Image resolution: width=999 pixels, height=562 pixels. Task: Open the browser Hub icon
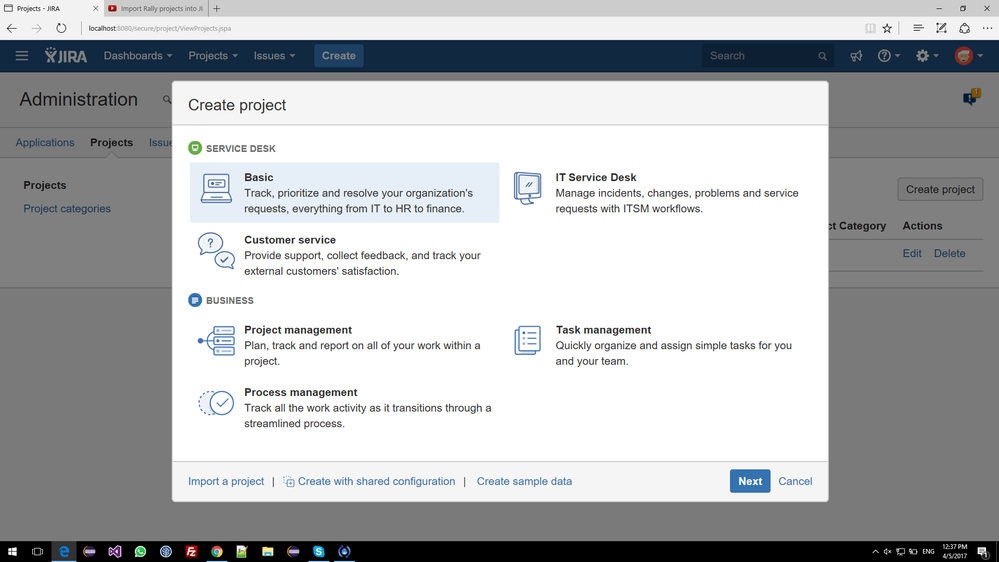click(x=918, y=28)
